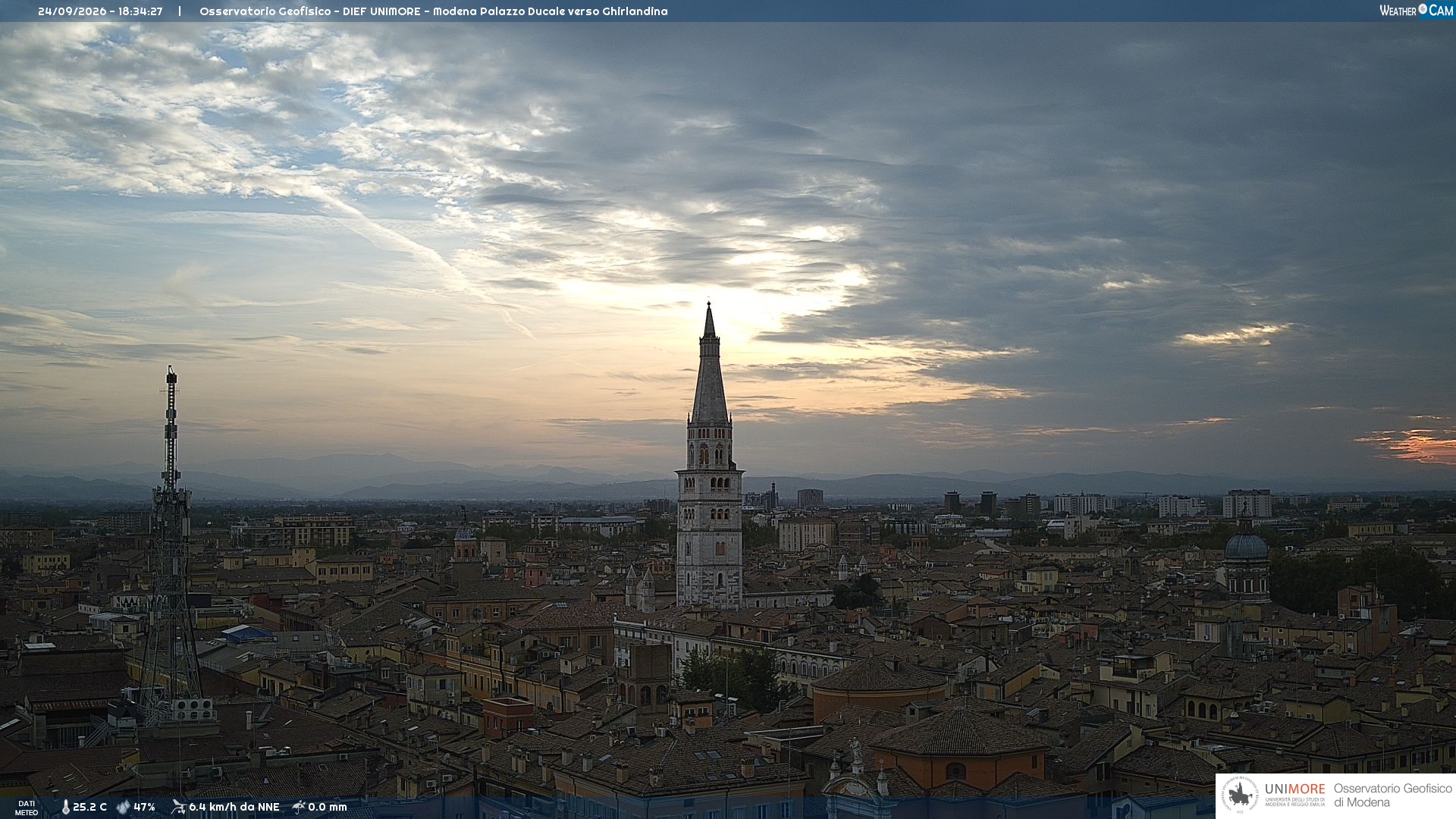Click the 0.0 mm rainfall value

(327, 807)
